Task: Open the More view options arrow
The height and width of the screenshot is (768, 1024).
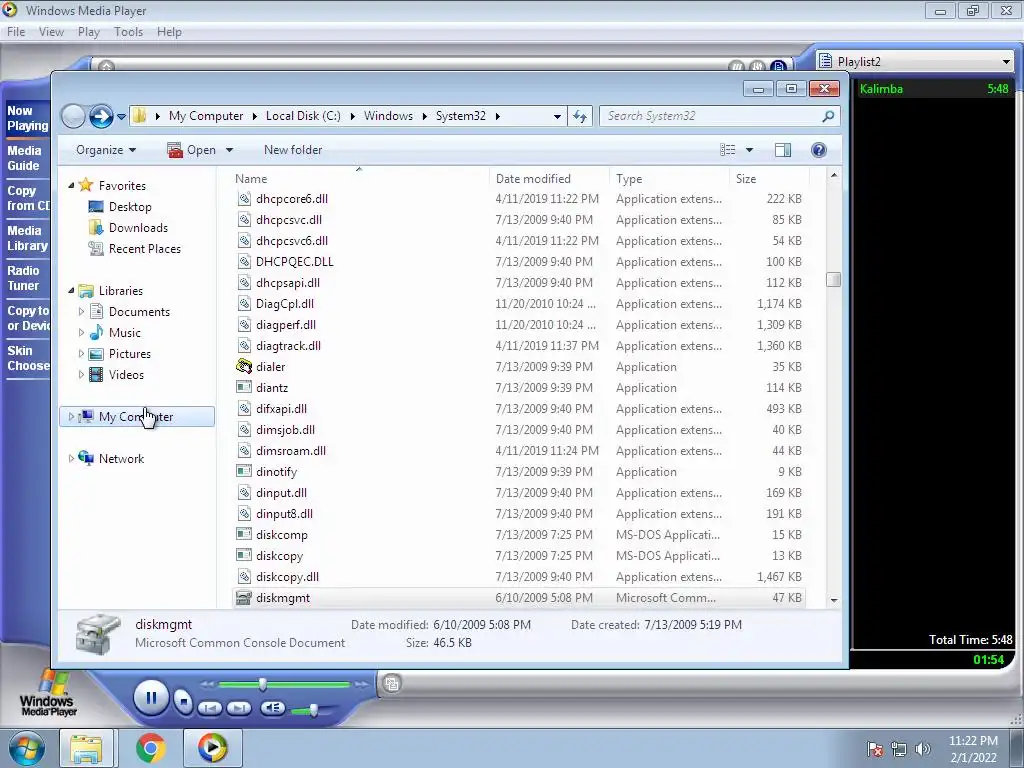Action: pos(749,150)
